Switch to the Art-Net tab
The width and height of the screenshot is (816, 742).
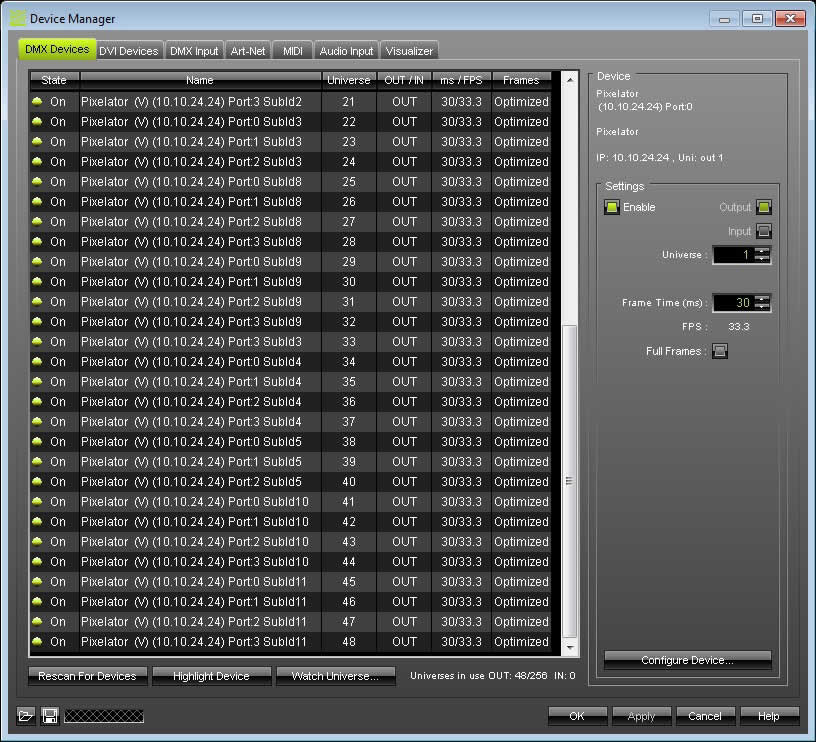[250, 51]
